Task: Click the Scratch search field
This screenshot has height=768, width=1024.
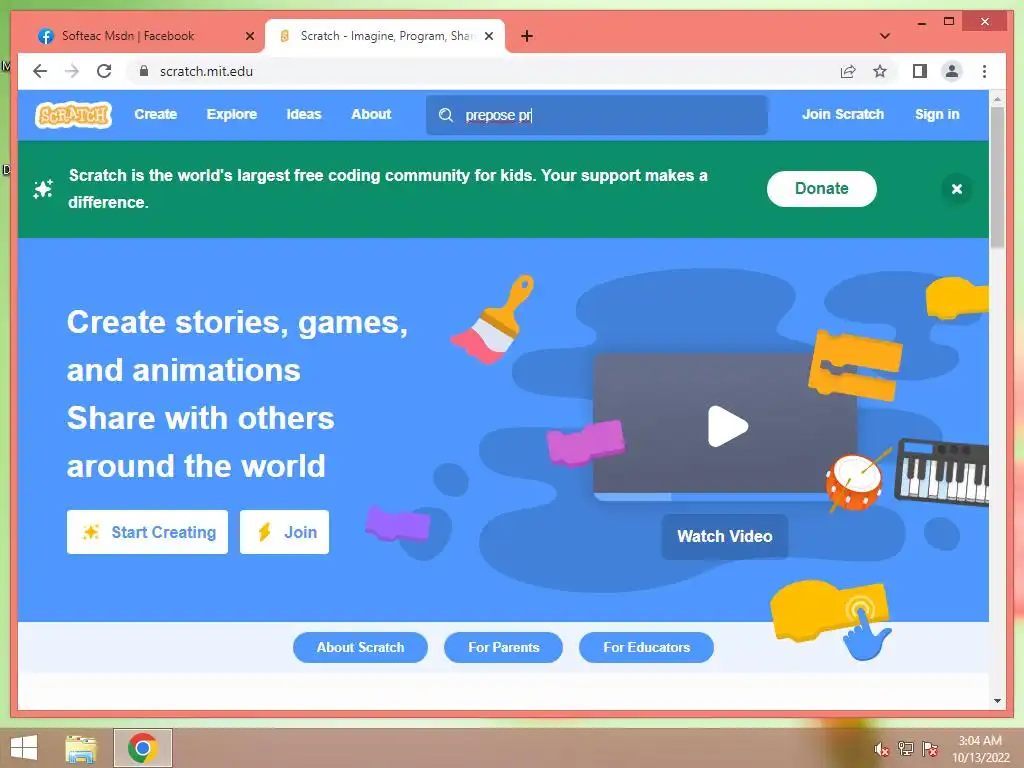Action: coord(597,115)
